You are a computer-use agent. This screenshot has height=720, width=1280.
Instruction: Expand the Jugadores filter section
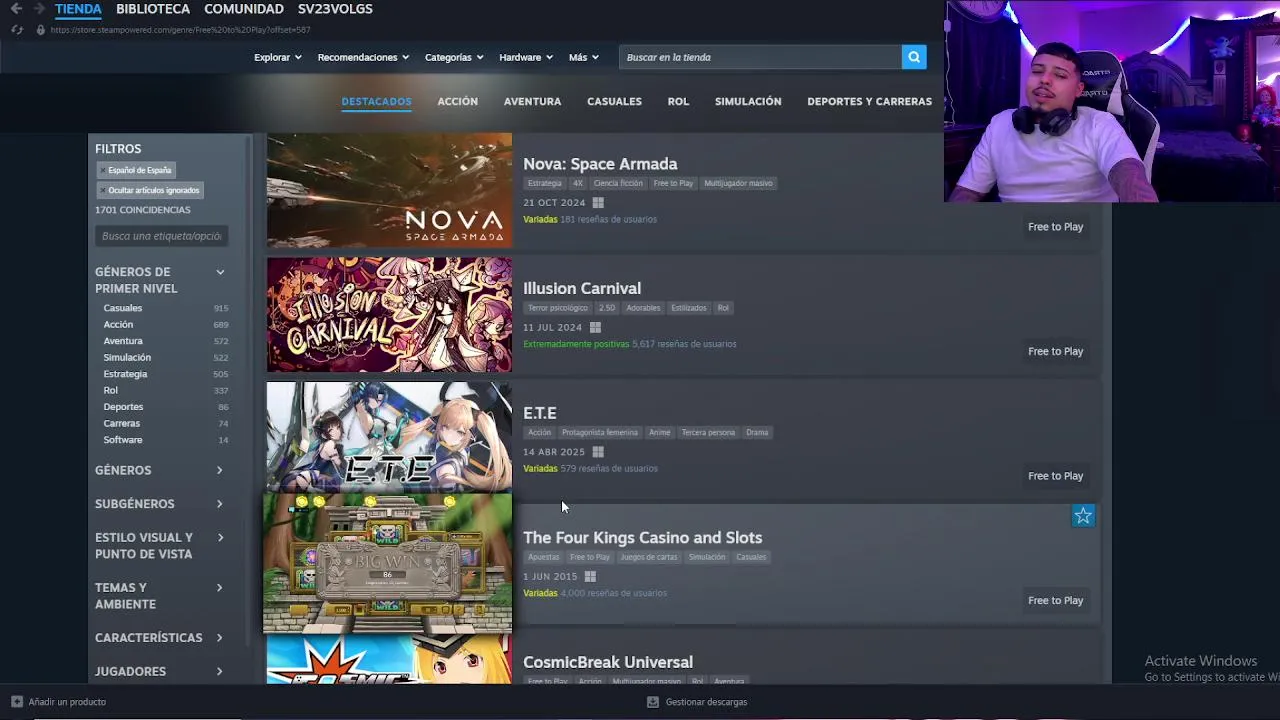coord(219,671)
